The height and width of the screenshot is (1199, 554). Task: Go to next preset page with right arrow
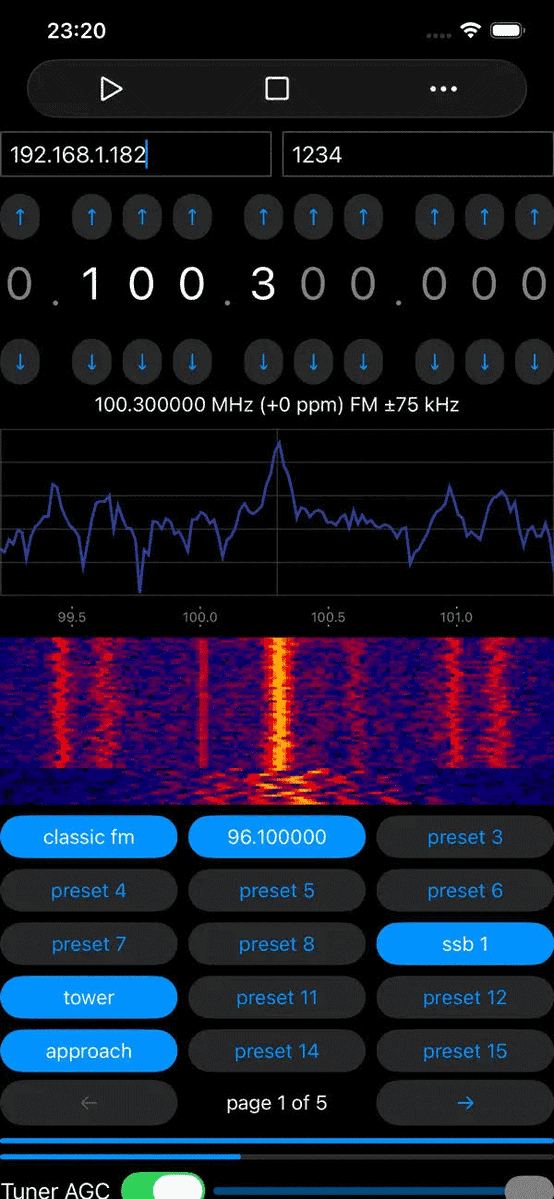coord(465,1103)
